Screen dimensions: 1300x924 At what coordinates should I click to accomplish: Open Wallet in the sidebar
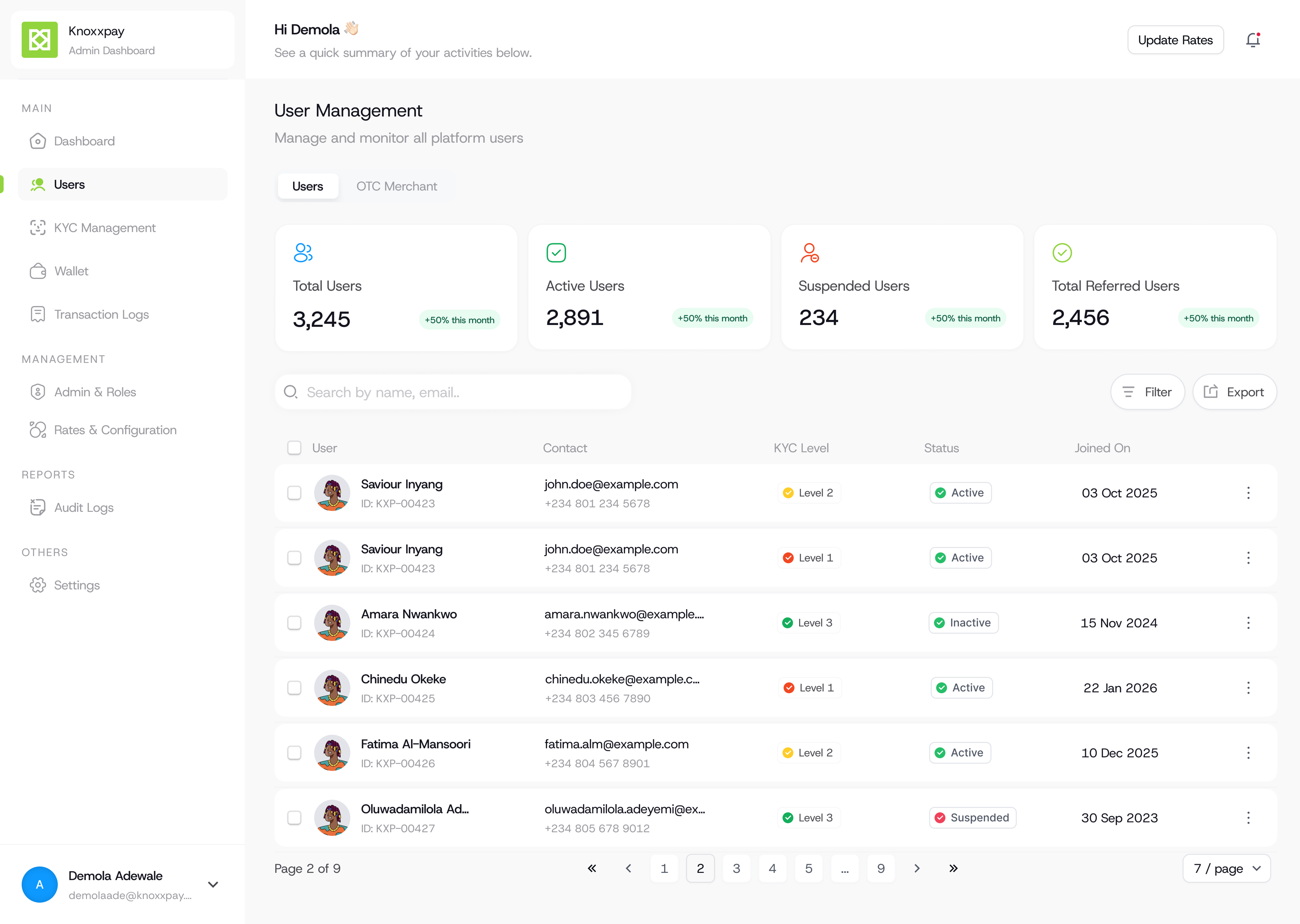tap(123, 271)
